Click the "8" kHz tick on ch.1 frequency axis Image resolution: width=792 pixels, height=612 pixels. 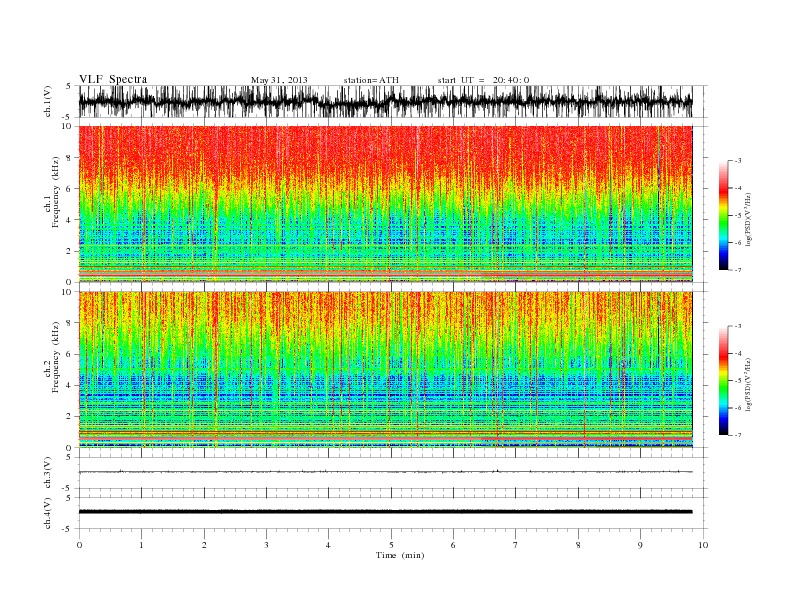(69, 157)
